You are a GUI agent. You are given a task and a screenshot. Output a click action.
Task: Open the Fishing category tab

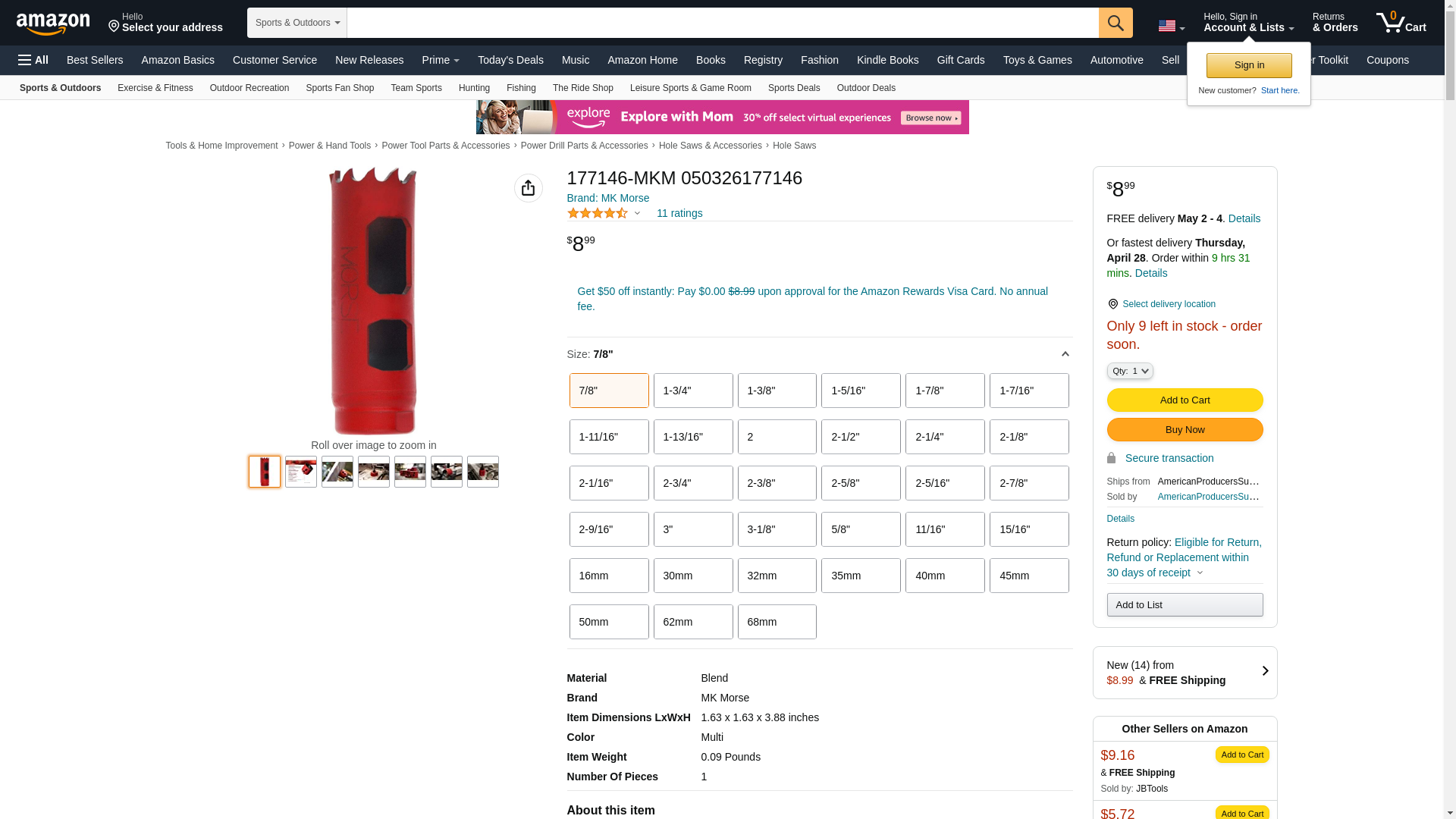(x=521, y=88)
